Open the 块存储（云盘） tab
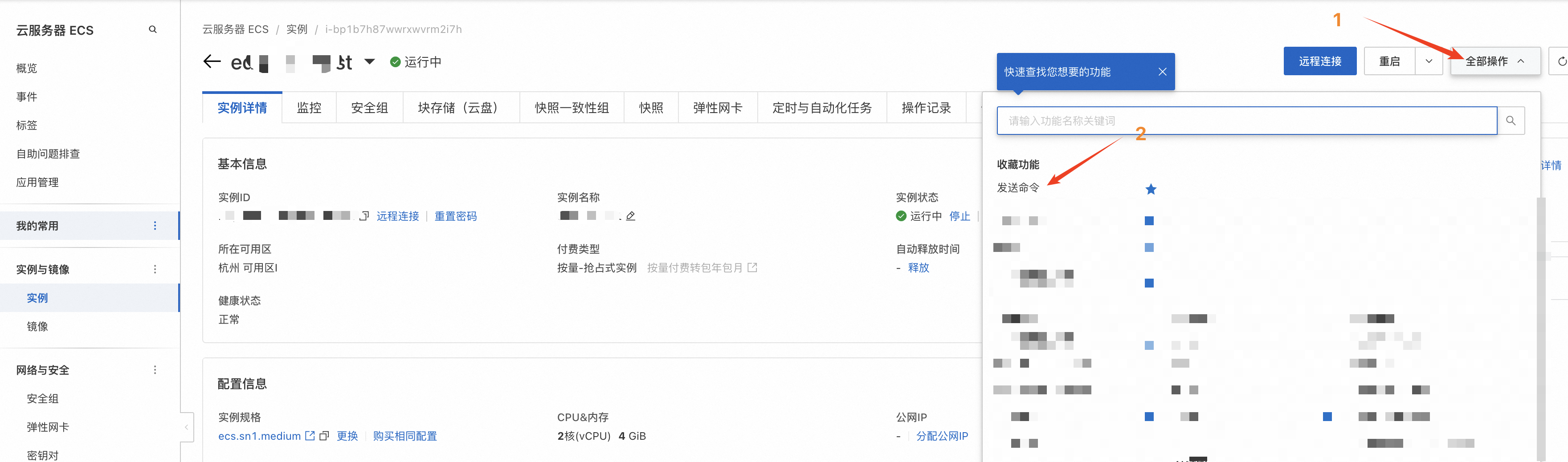 click(461, 108)
